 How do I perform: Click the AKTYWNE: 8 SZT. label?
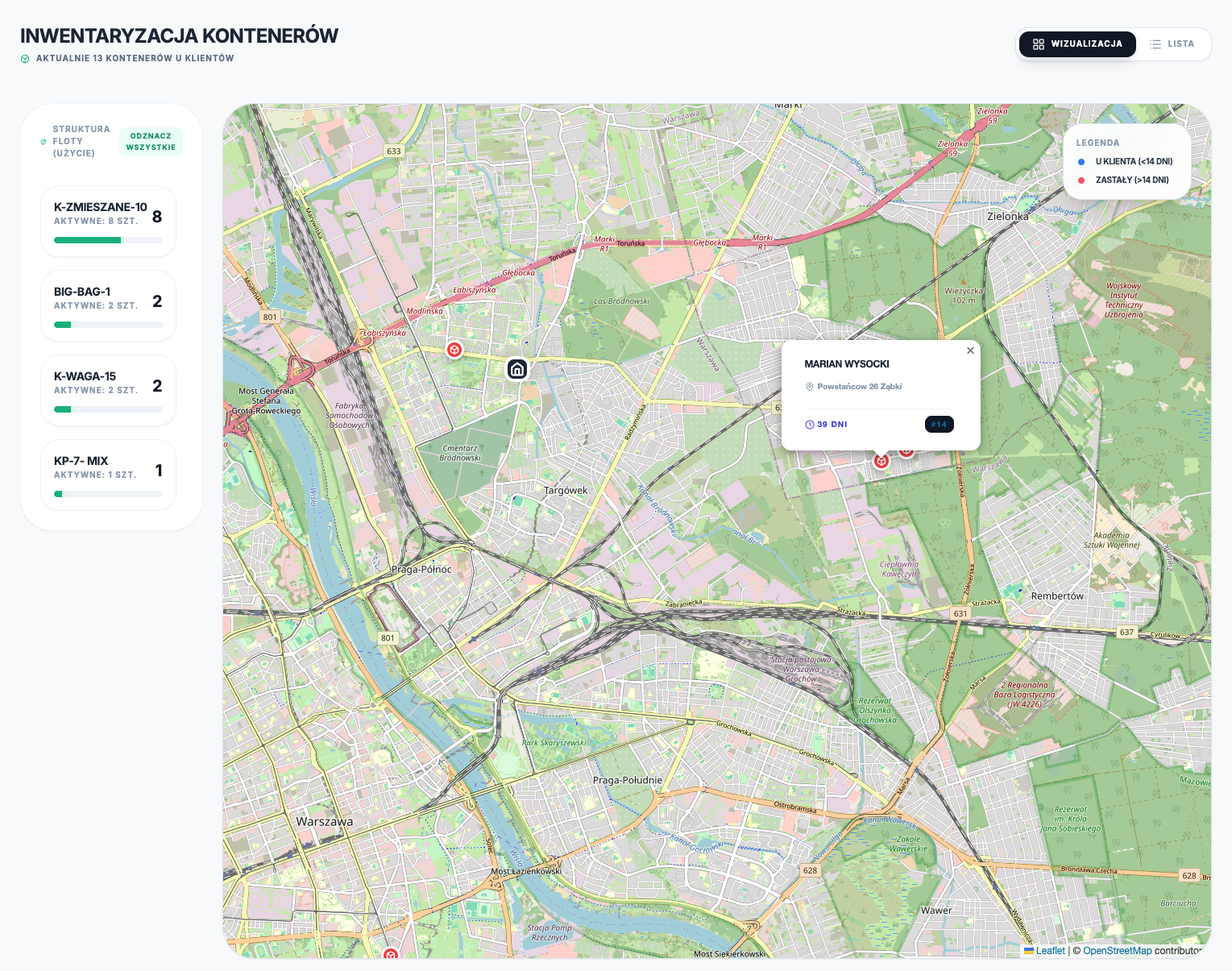pos(96,221)
